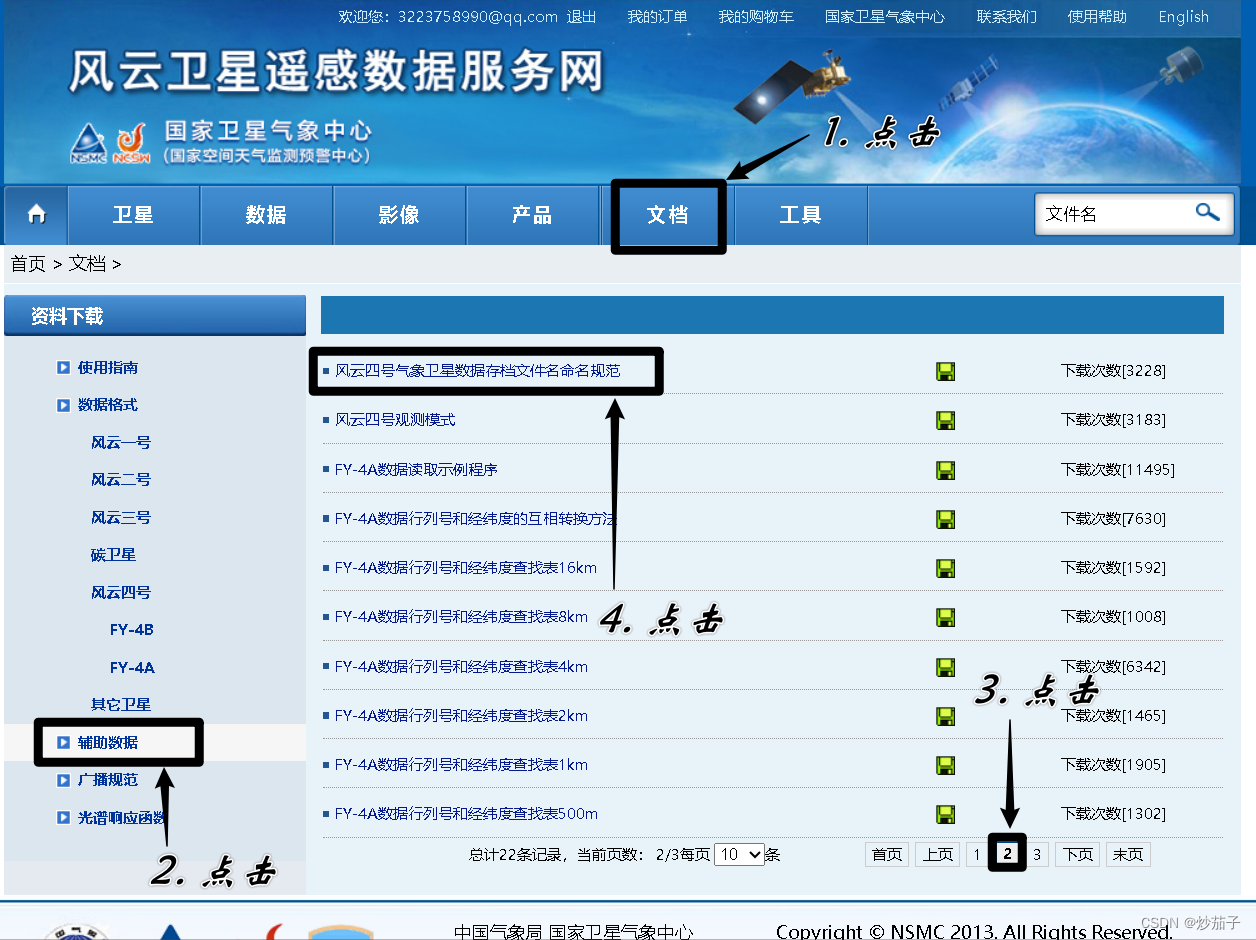Screen dimensions: 1256x940
Task: Click 退出 logout link
Action: pyautogui.click(x=581, y=16)
